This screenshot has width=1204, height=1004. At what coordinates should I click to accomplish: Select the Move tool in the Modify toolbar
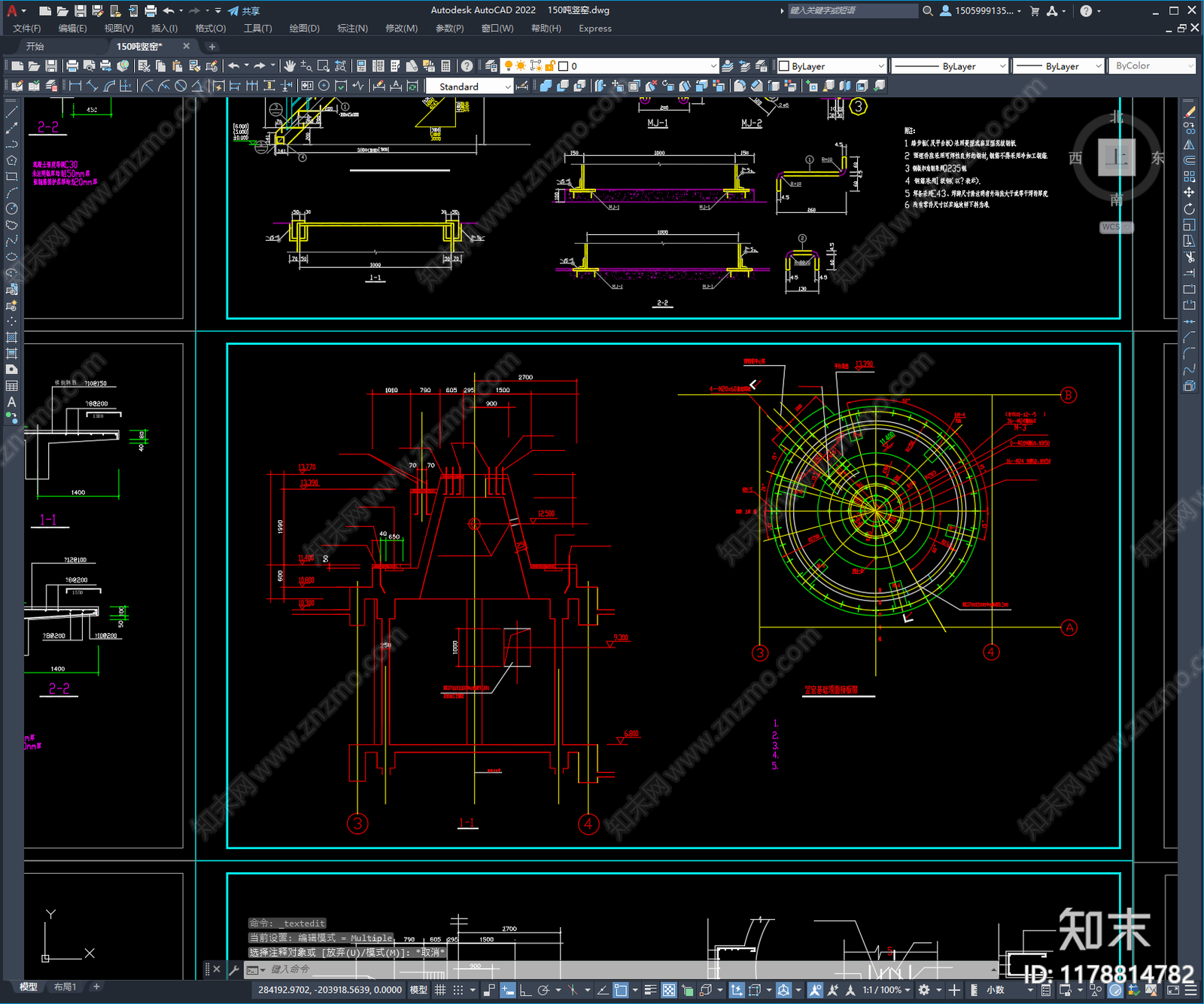(x=1190, y=193)
